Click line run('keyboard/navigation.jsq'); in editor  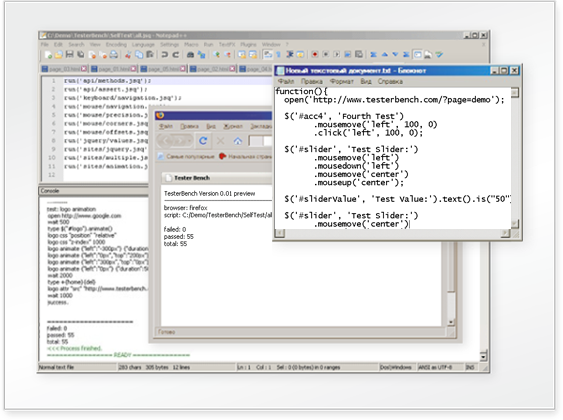coord(122,98)
